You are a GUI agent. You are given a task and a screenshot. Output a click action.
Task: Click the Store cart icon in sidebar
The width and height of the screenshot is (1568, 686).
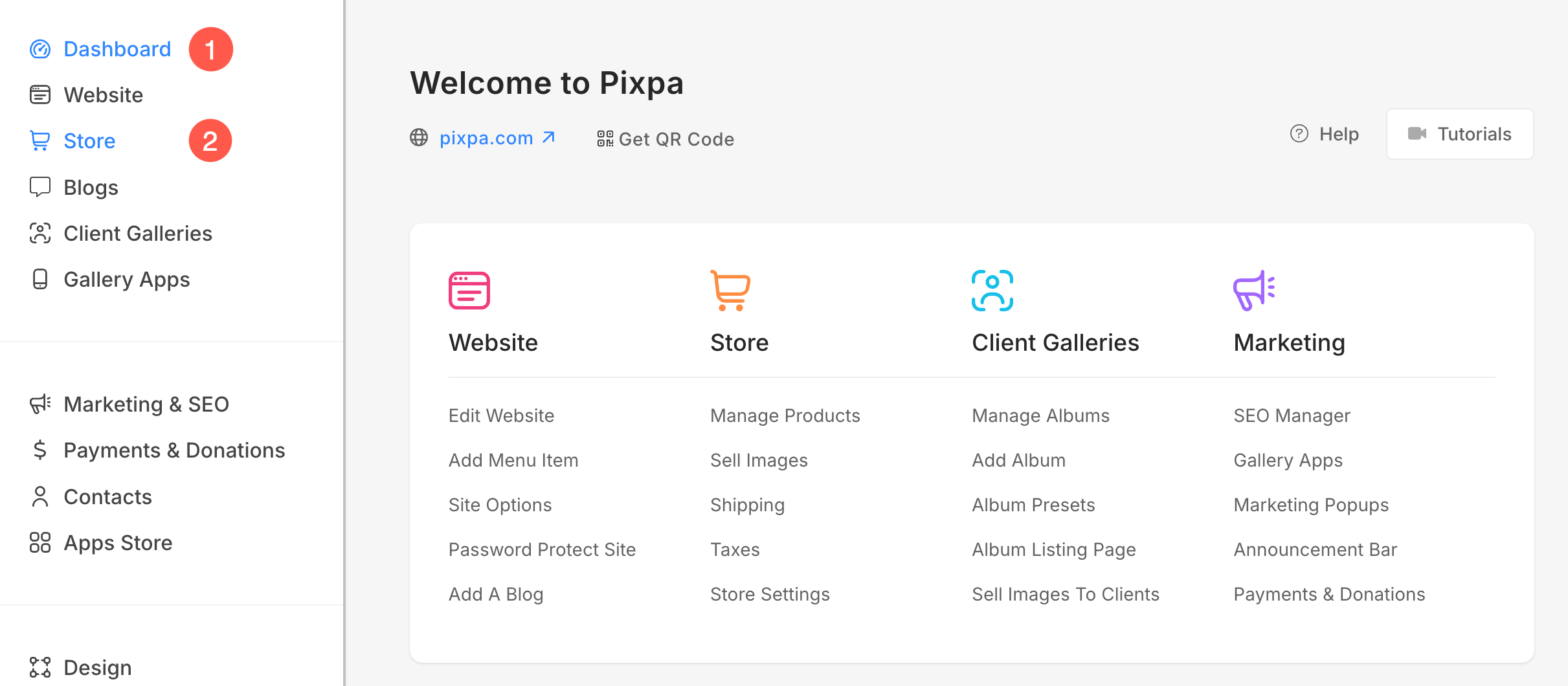[x=40, y=141]
